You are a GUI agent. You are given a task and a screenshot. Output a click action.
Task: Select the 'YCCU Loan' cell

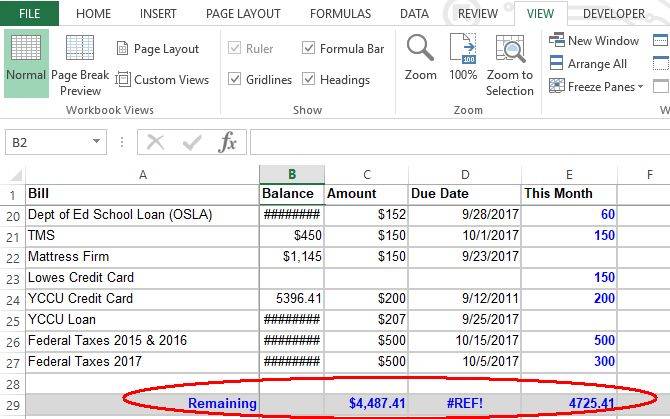142,319
